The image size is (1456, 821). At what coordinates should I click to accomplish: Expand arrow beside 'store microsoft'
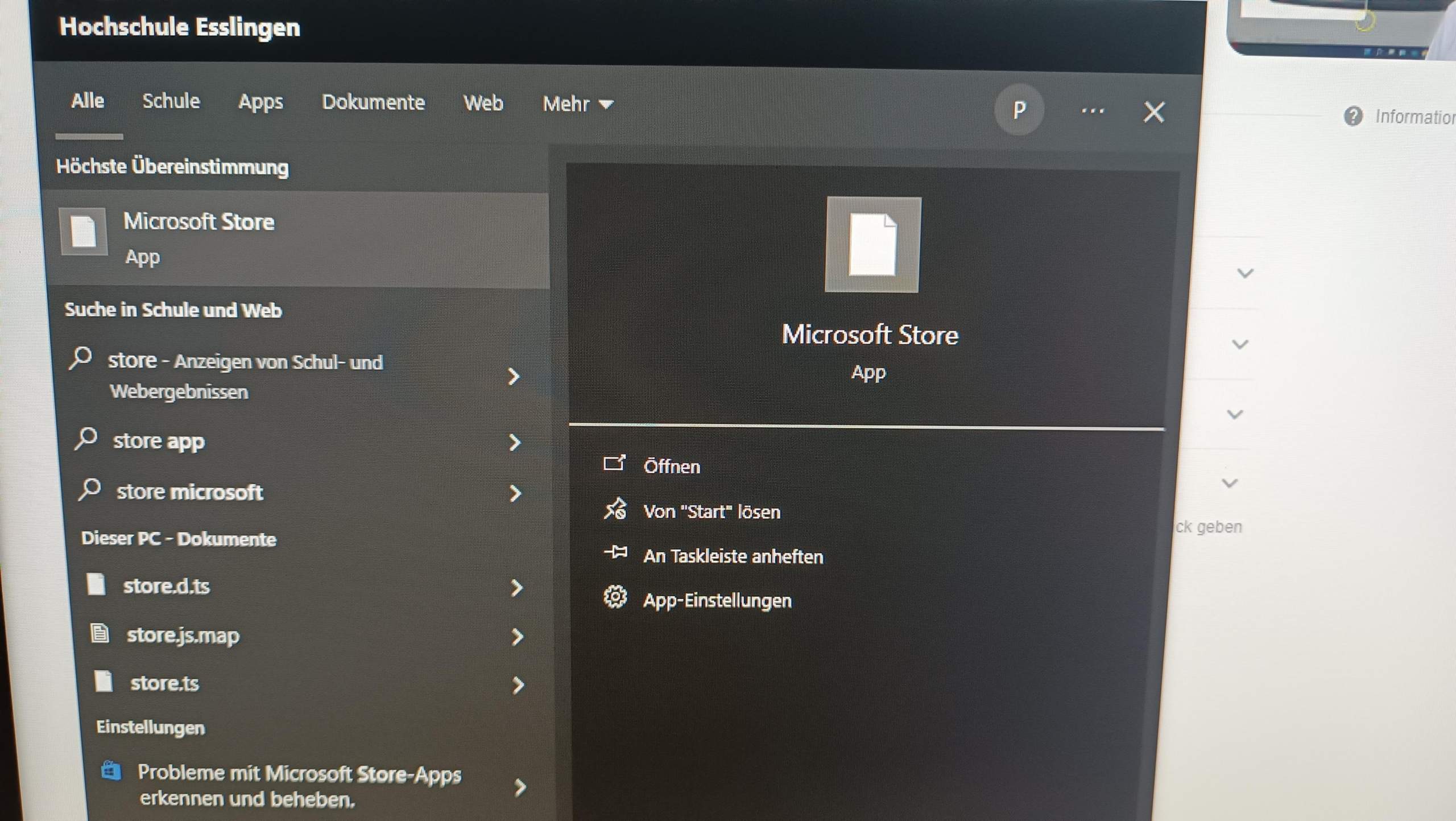click(516, 493)
